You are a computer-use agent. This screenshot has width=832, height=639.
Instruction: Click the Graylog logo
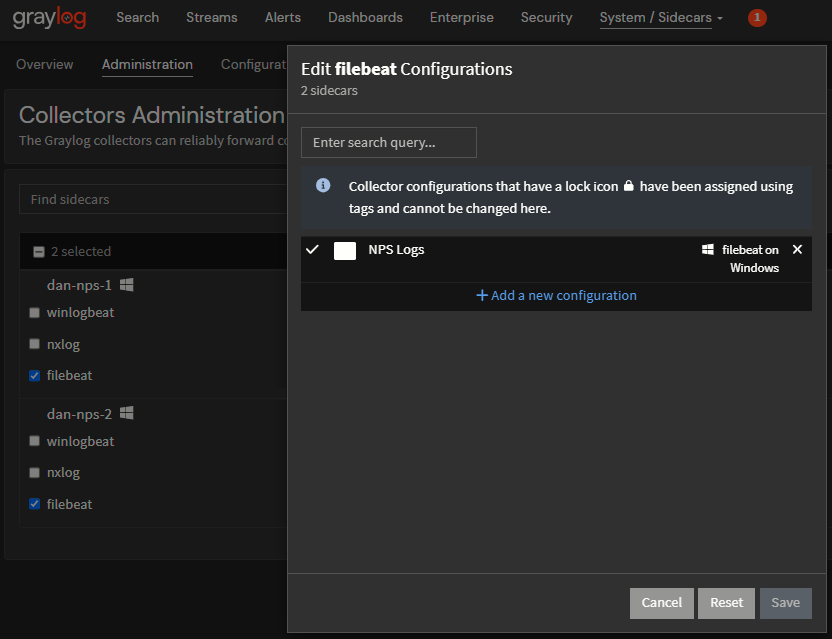pyautogui.click(x=50, y=18)
